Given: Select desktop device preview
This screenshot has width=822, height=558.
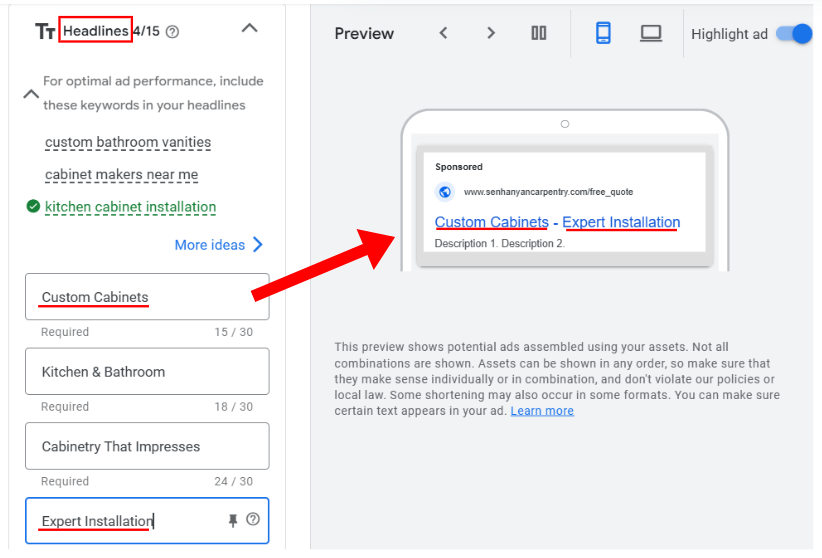Looking at the screenshot, I should [x=651, y=33].
